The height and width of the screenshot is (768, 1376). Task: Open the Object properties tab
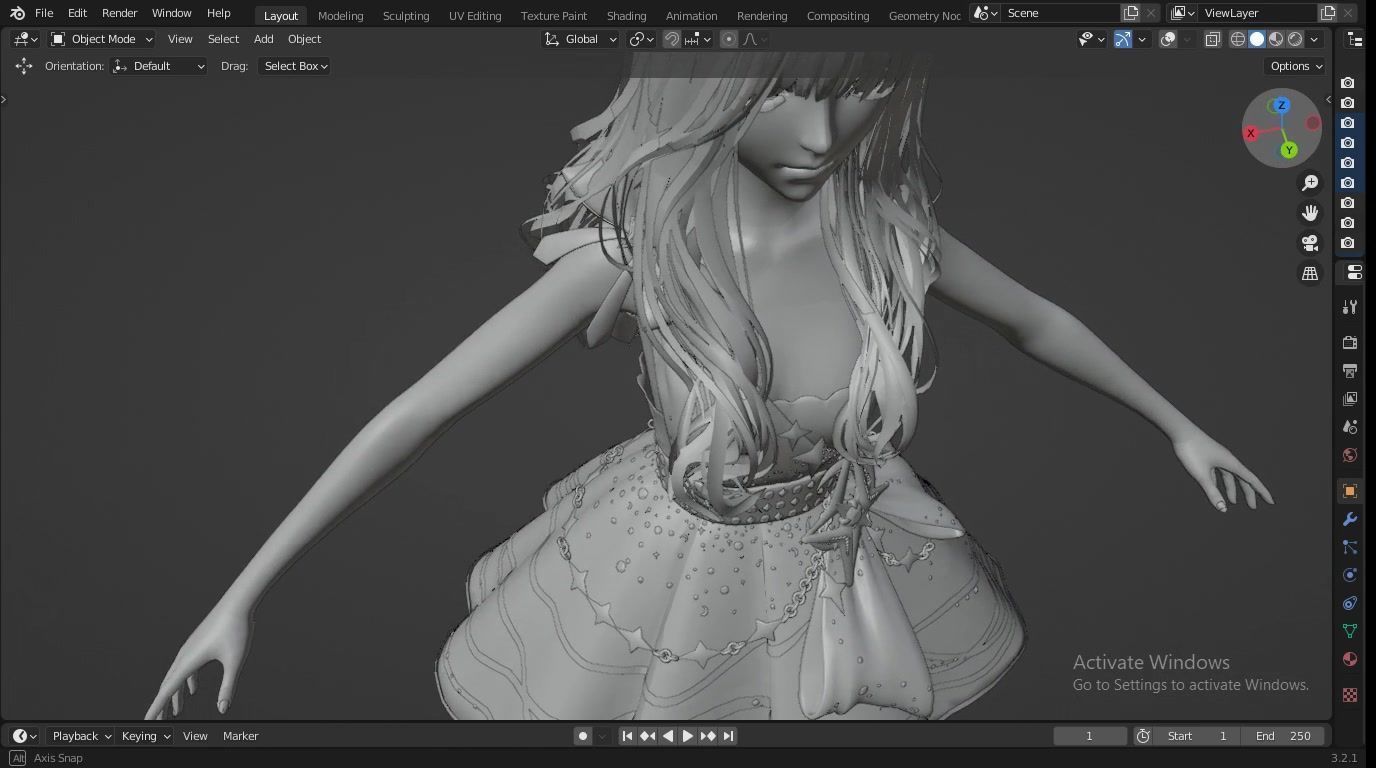(x=1350, y=491)
